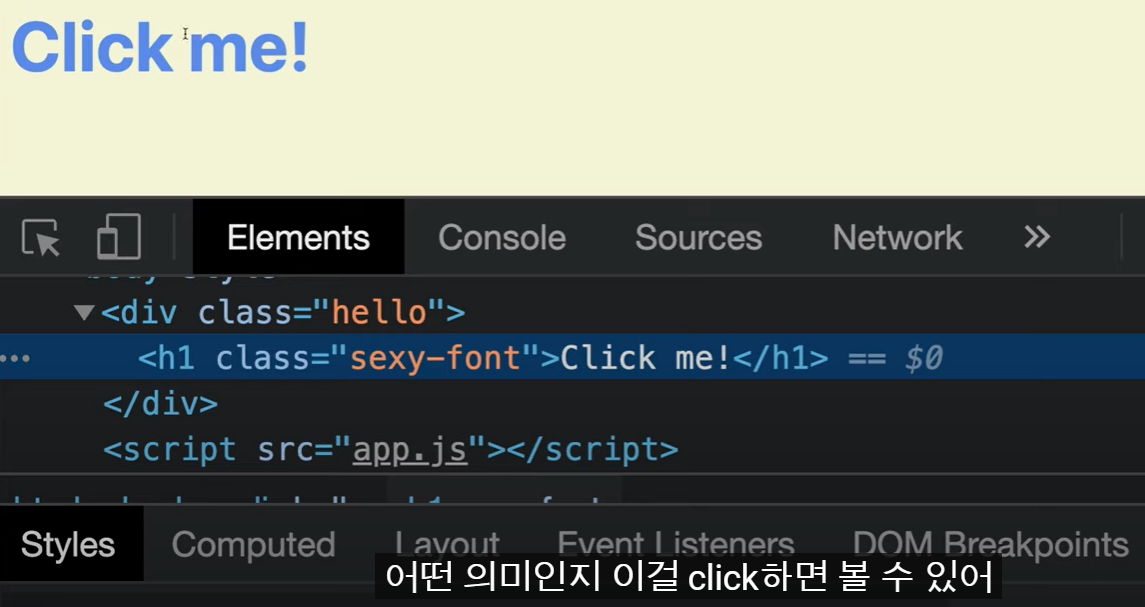Show more DevTools tabs chevron
Image resolution: width=1145 pixels, height=607 pixels.
[x=1036, y=237]
